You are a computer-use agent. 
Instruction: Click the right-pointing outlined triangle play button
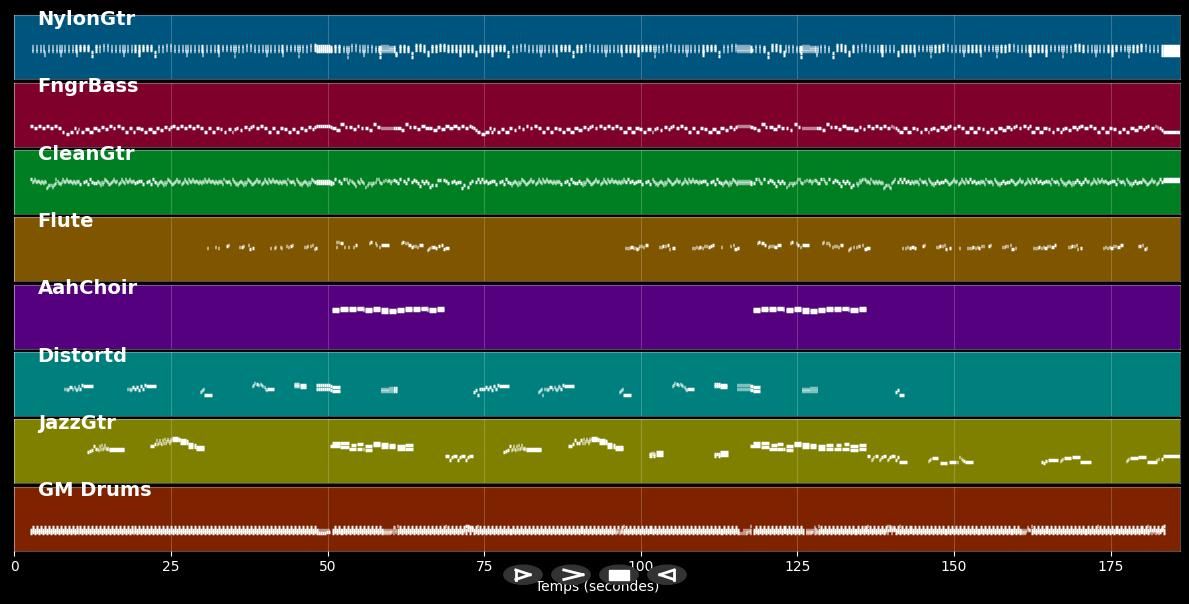click(522, 575)
